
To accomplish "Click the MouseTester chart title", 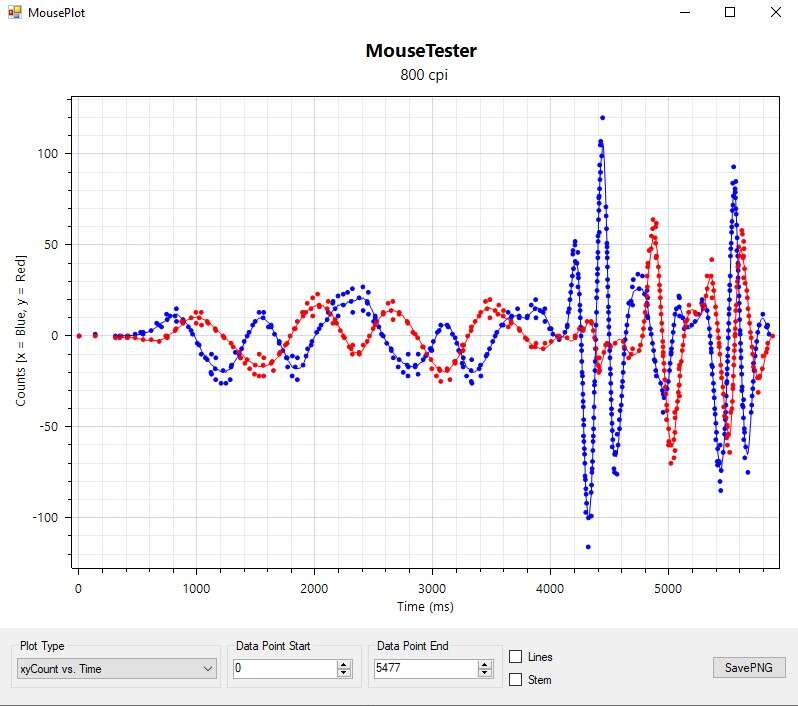I will pos(421,51).
